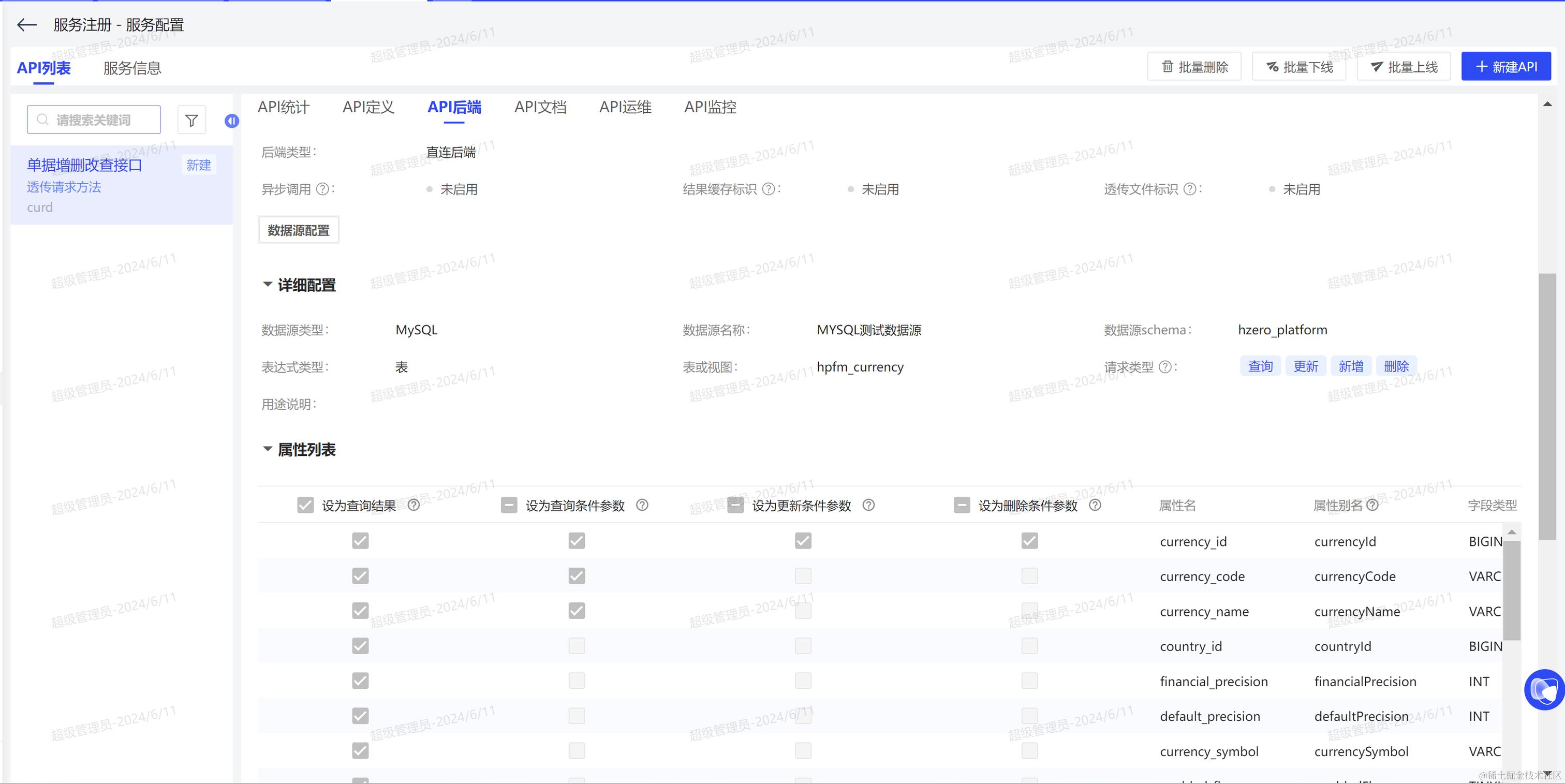Click the filter funnel icon
Screen dimensions: 1565x784
(191, 120)
